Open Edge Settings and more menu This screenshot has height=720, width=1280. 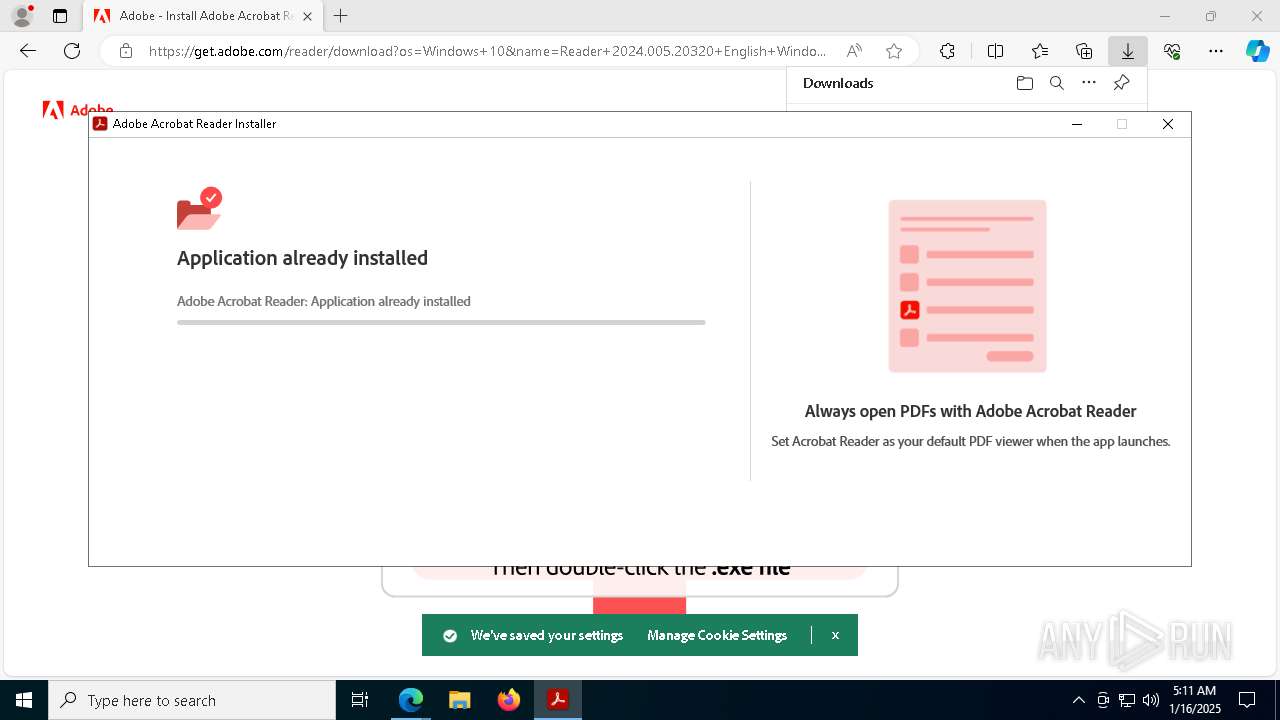(1216, 51)
